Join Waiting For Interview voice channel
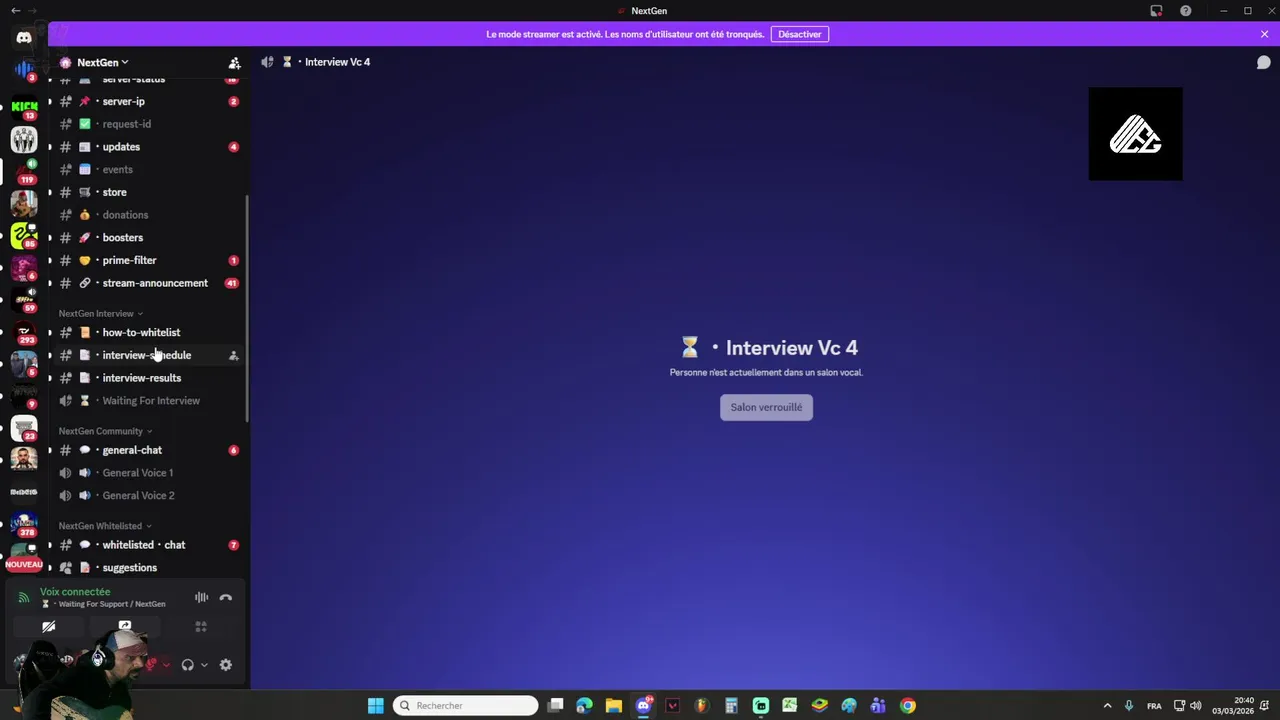Viewport: 1280px width, 720px height. pyautogui.click(x=149, y=401)
